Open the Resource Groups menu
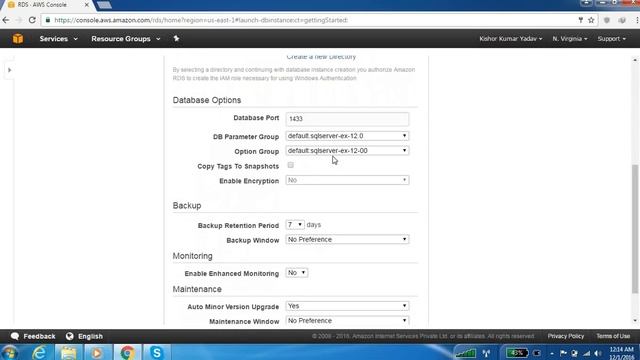640x360 pixels. tap(126, 39)
